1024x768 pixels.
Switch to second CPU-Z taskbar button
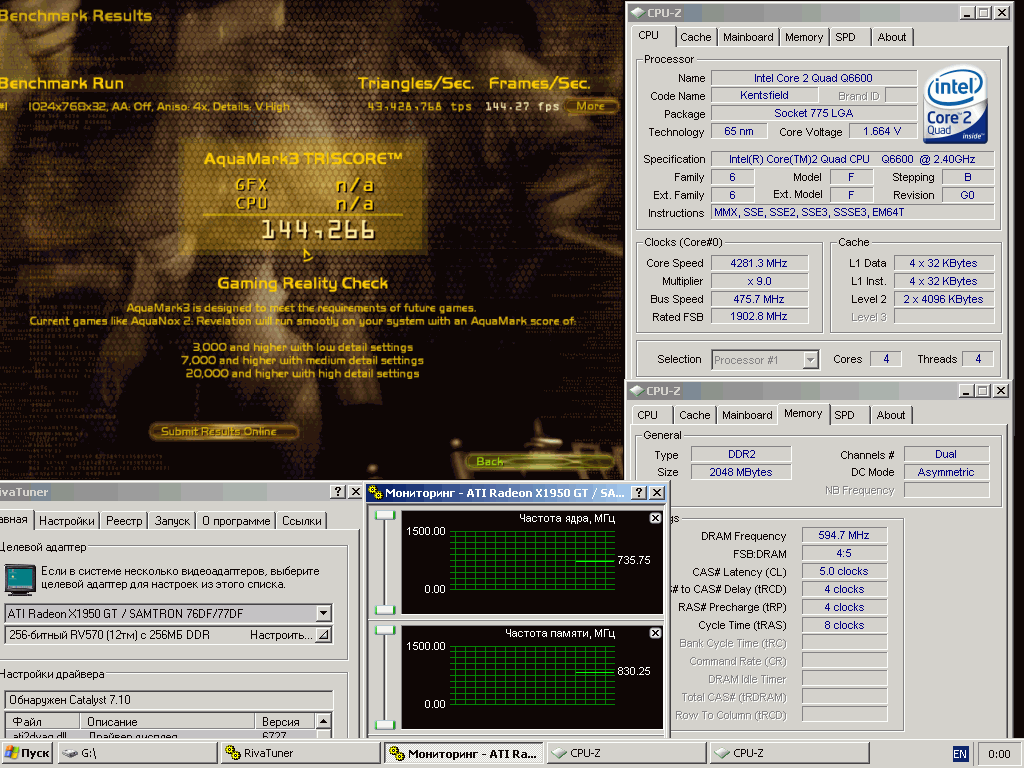pos(790,753)
